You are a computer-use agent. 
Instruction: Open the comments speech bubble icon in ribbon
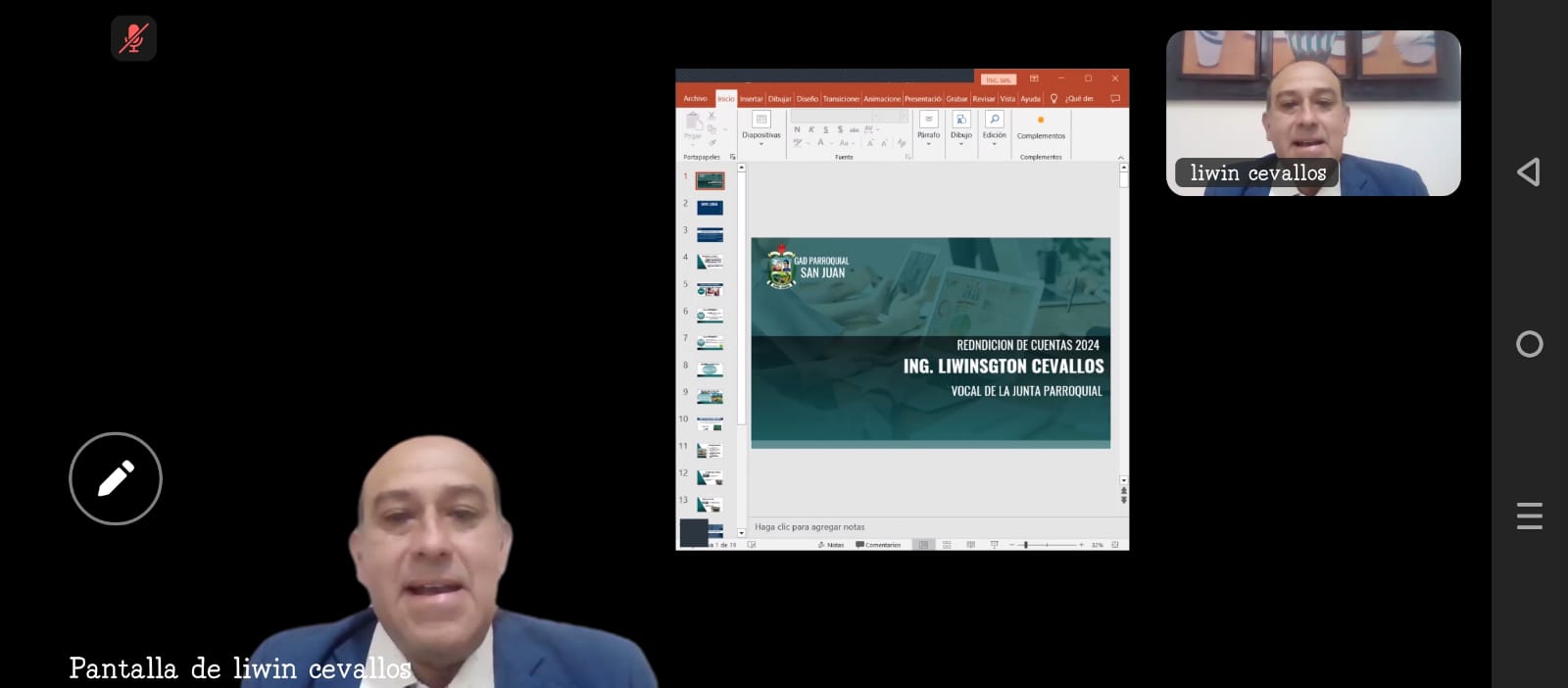tap(1114, 99)
